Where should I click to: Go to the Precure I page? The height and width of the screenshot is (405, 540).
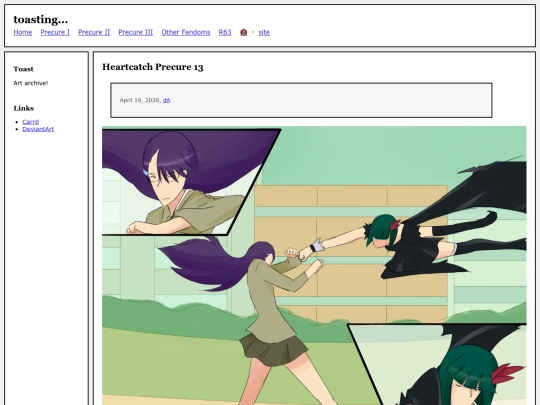click(x=55, y=32)
